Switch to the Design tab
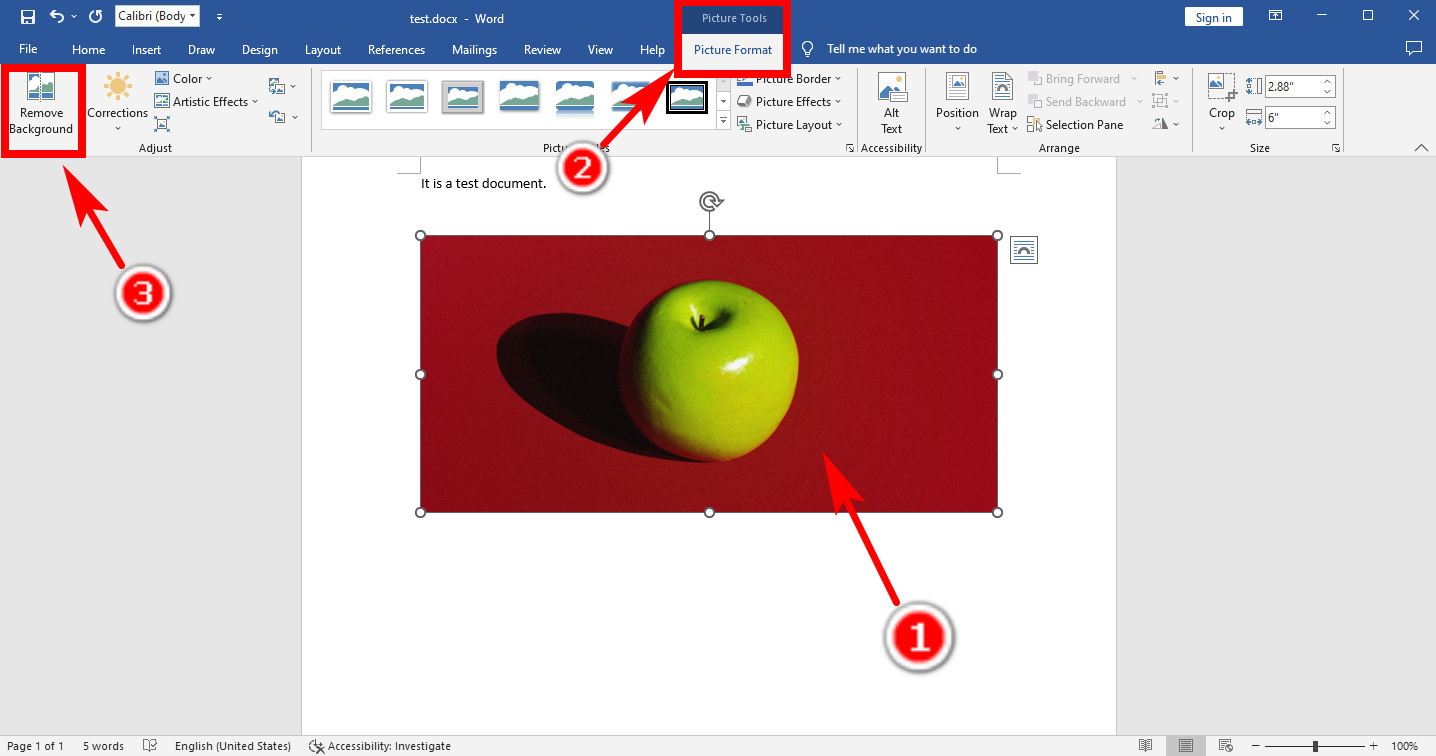Viewport: 1436px width, 756px height. click(x=260, y=49)
